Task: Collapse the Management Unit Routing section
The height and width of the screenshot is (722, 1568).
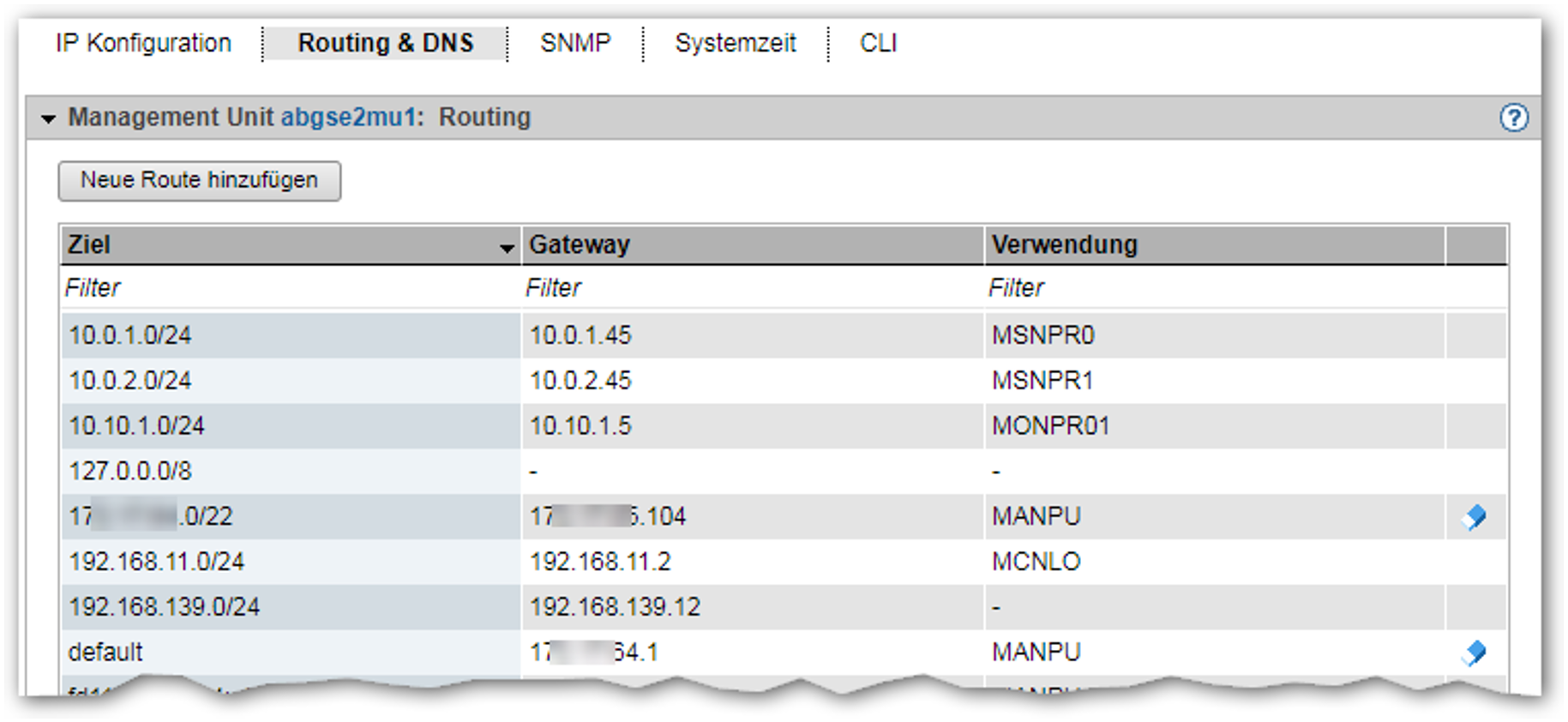Action: pyautogui.click(x=49, y=118)
